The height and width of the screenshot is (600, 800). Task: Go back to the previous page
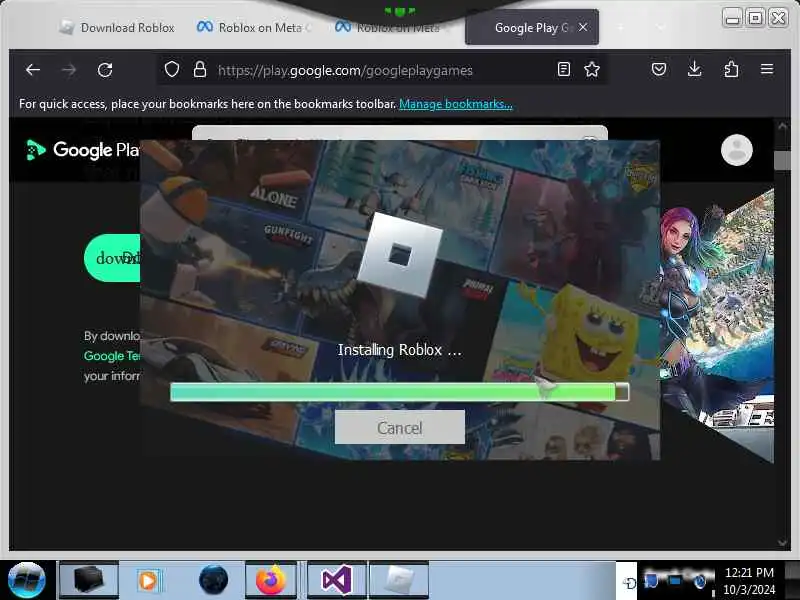tap(33, 70)
